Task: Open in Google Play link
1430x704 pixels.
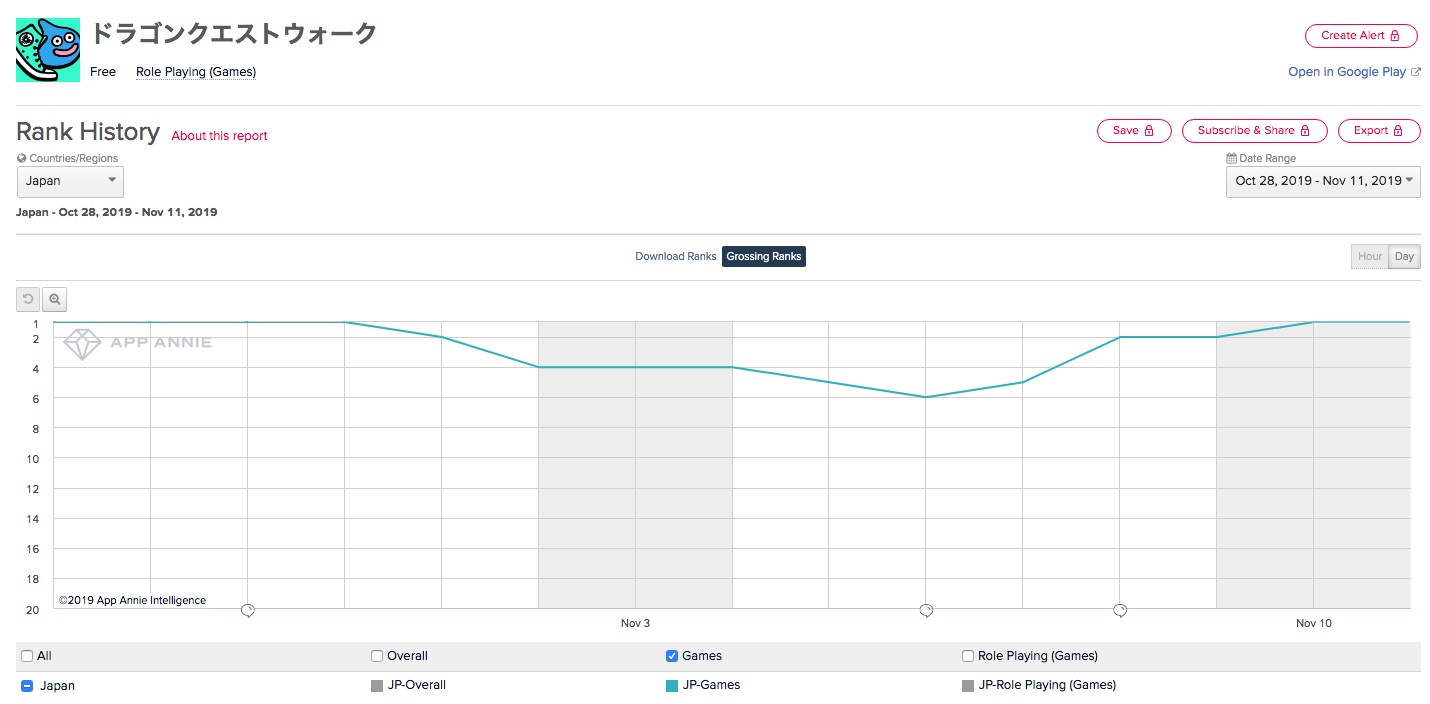Action: tap(1347, 72)
